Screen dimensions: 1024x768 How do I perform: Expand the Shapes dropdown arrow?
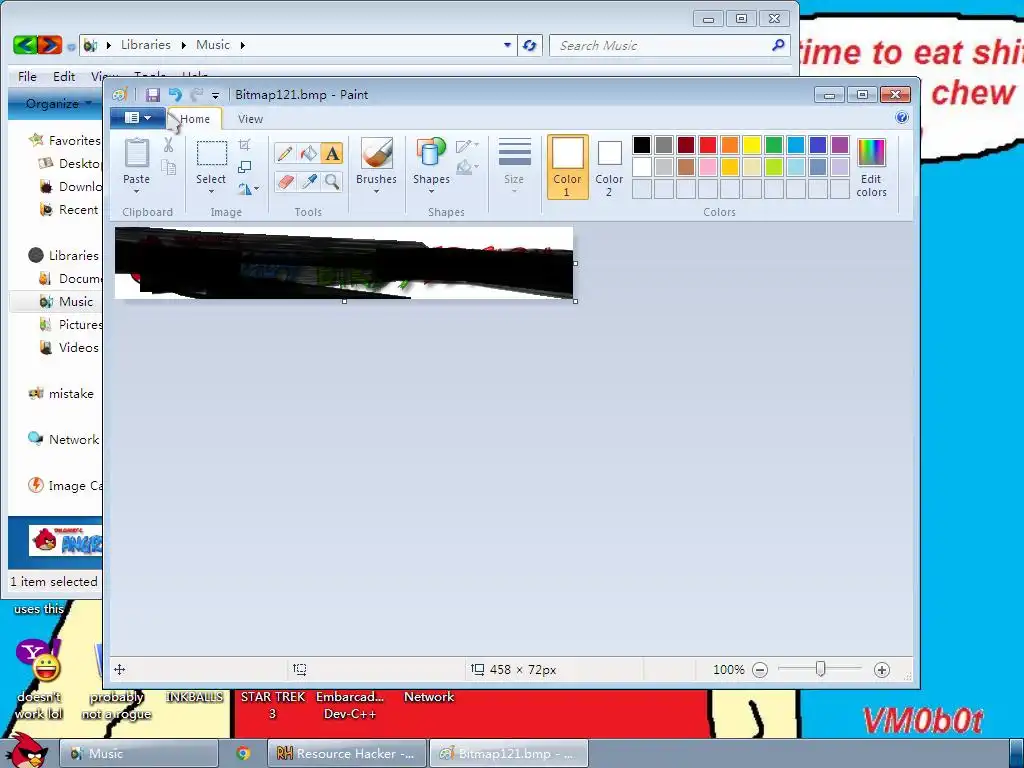431,191
